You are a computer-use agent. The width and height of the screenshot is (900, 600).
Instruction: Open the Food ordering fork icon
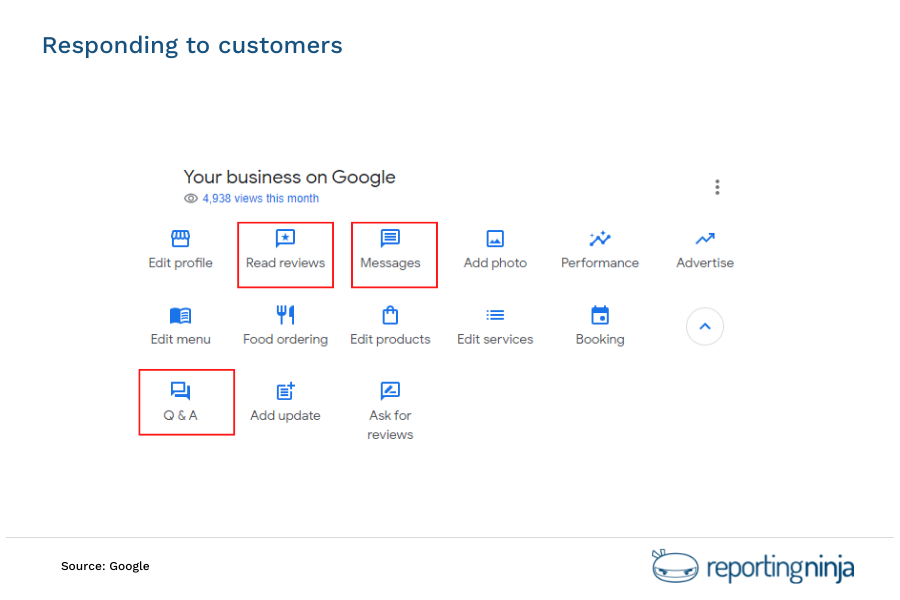(285, 315)
